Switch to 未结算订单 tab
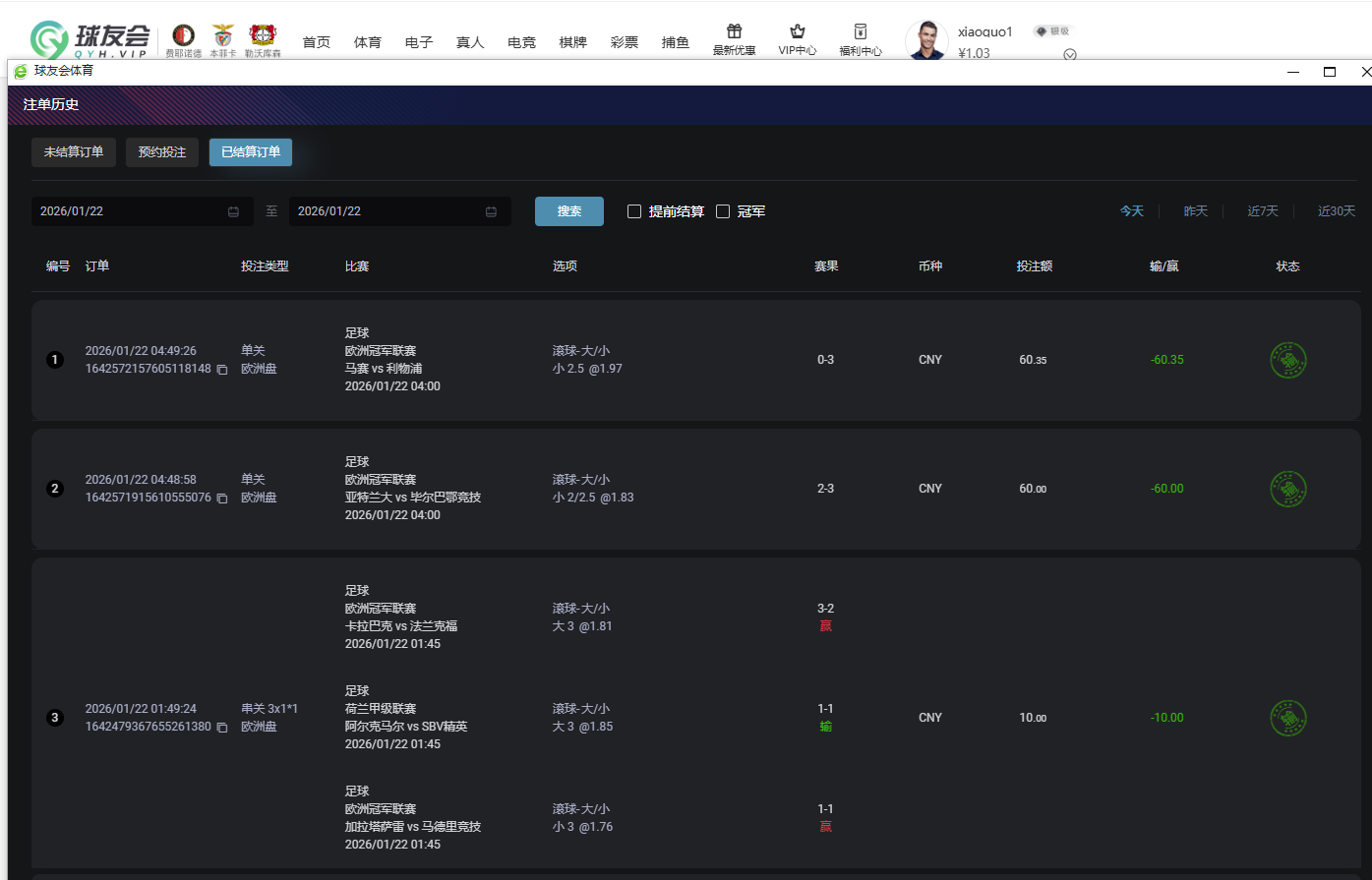The height and width of the screenshot is (880, 1372). (74, 152)
